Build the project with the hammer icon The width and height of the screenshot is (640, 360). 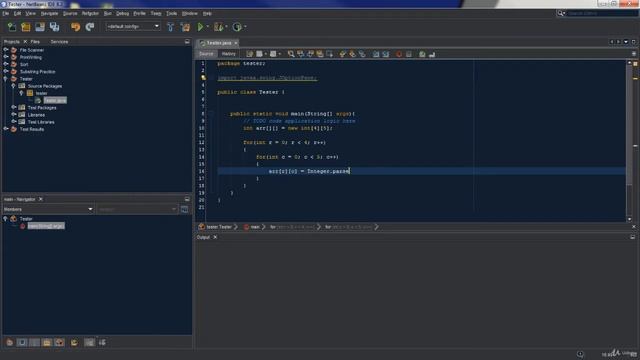pyautogui.click(x=171, y=27)
